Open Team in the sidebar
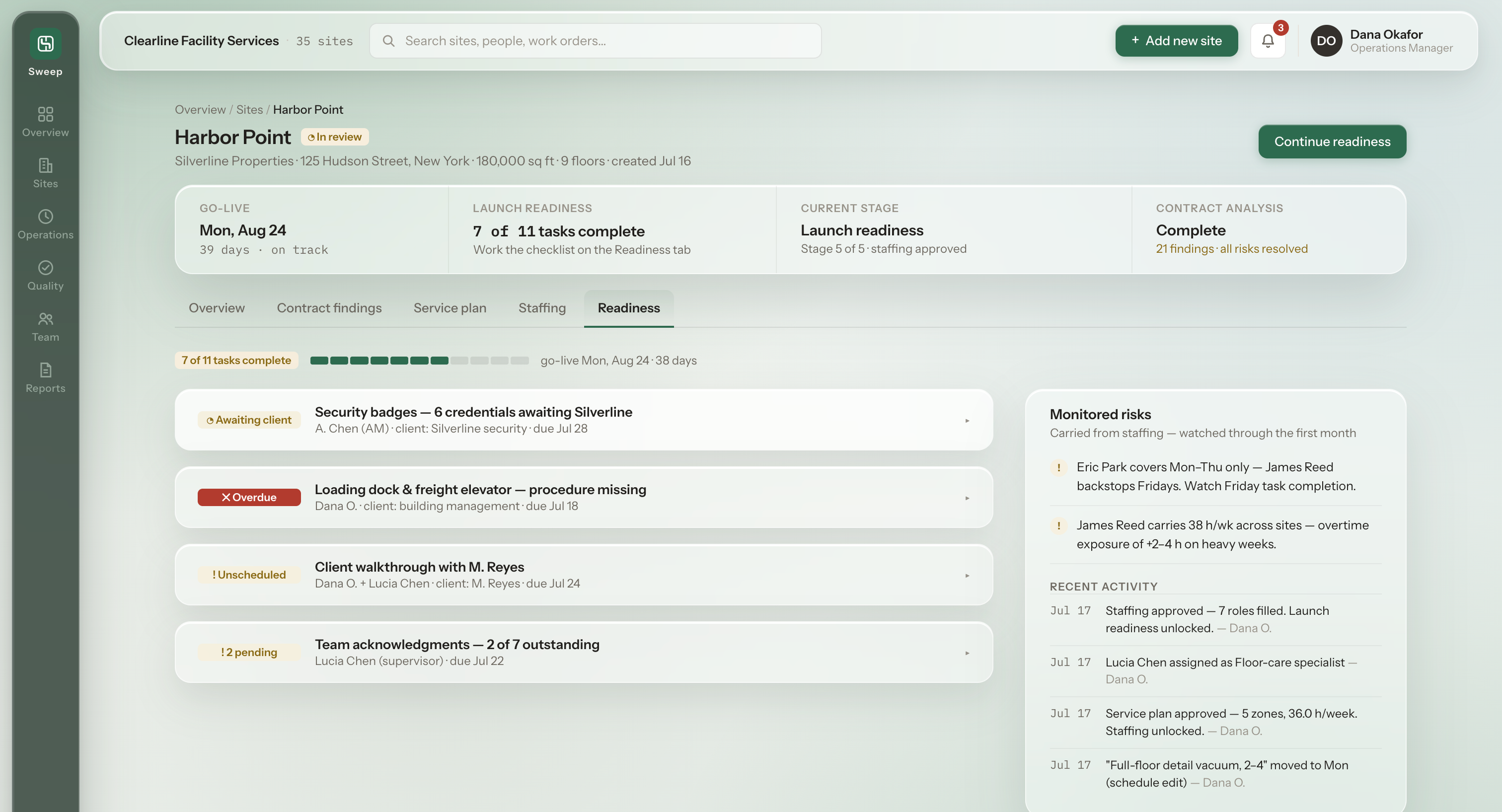The width and height of the screenshot is (1502, 812). coord(46,326)
